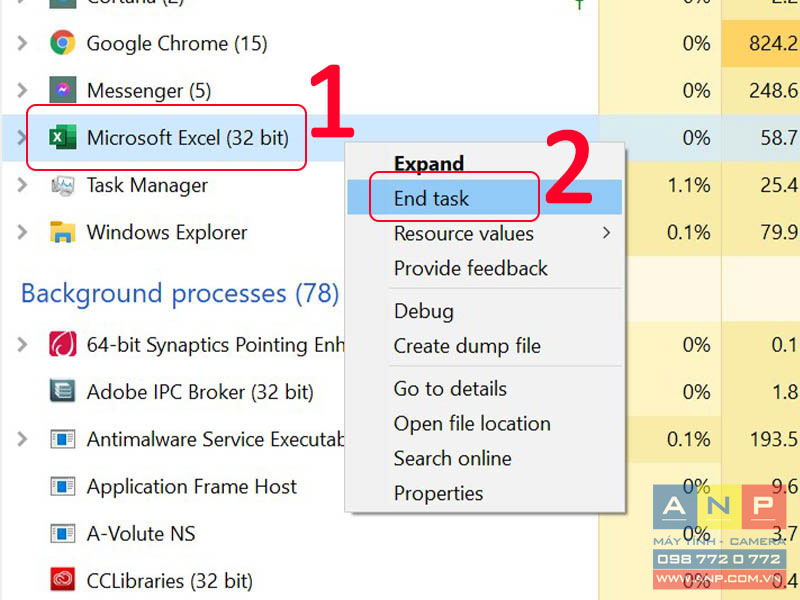The width and height of the screenshot is (800, 600).
Task: Click the Google Chrome process icon
Action: [x=63, y=43]
